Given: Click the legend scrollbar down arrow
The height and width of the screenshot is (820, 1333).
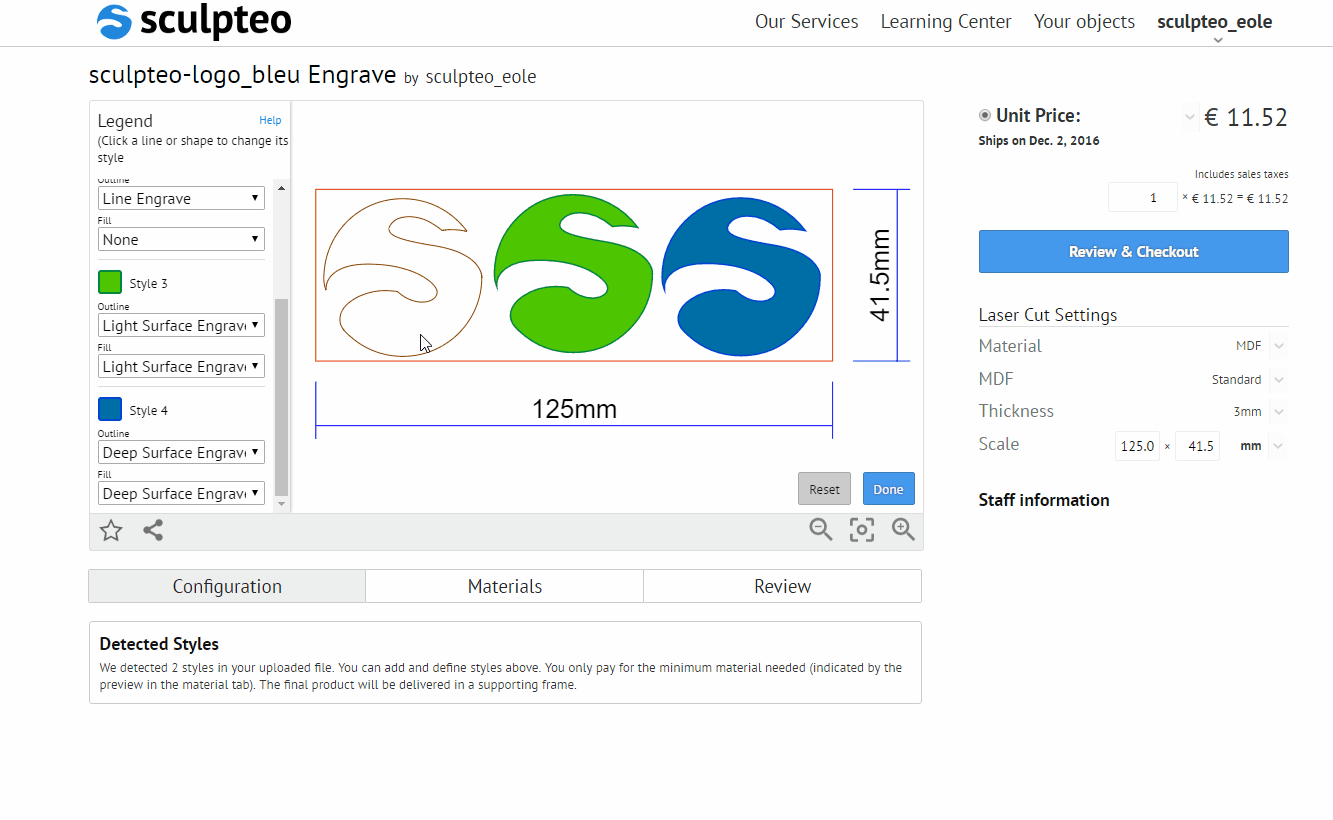Looking at the screenshot, I should tap(281, 504).
